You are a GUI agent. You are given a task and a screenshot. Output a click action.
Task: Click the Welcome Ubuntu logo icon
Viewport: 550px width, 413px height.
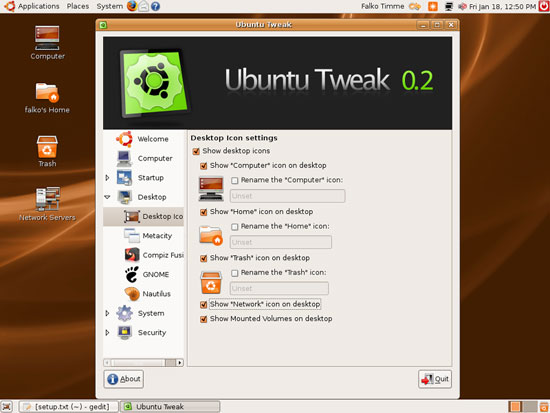tap(124, 139)
